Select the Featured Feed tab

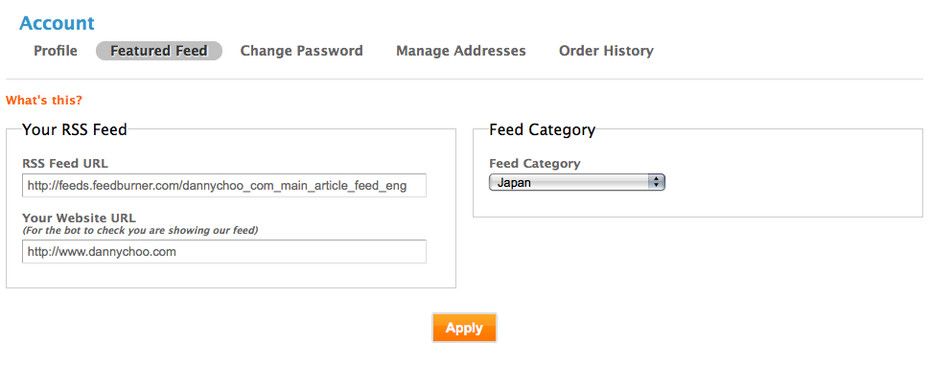159,51
